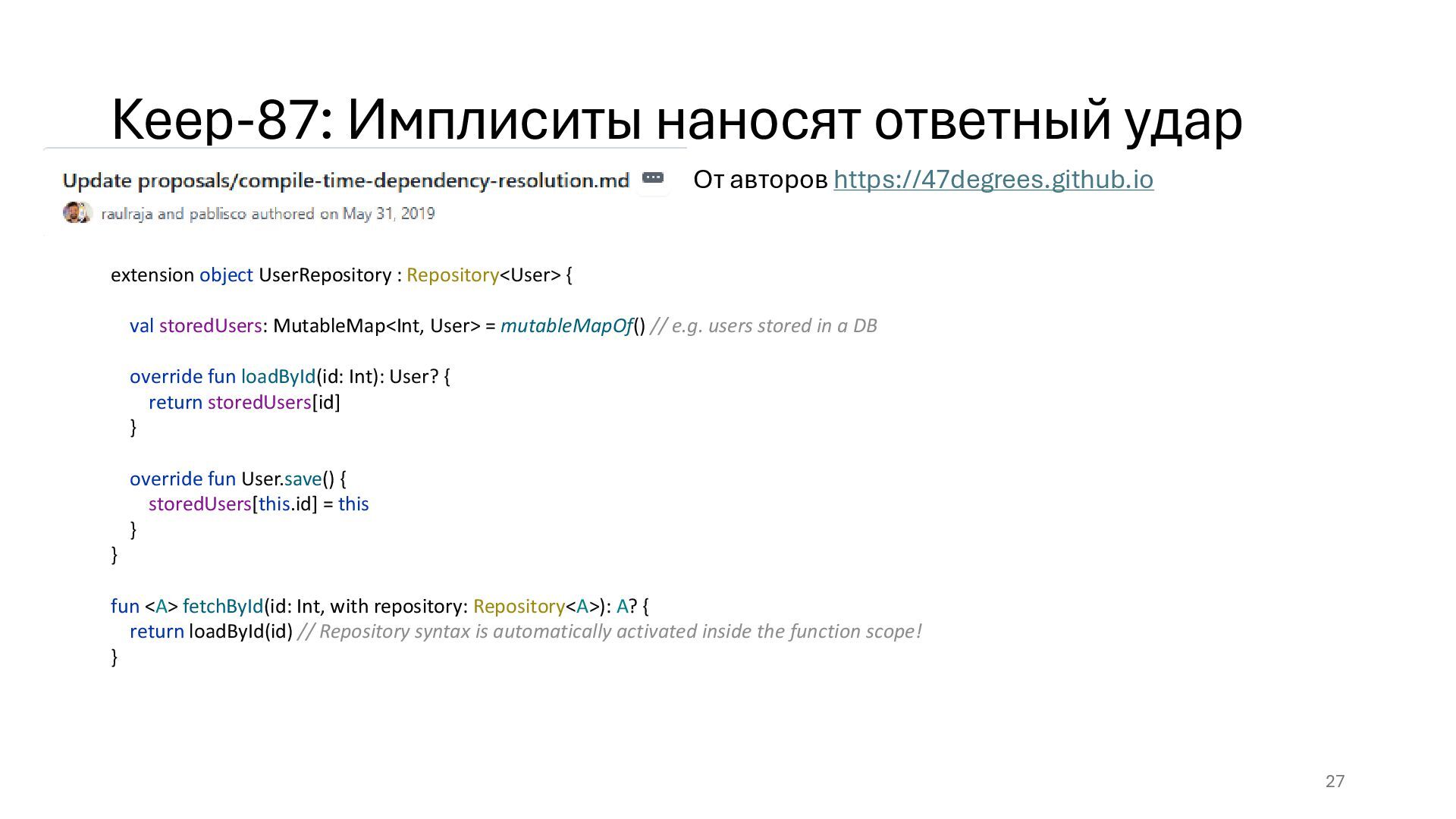The image size is (1456, 819).
Task: Click the 'Repository syntax is automatically activated' comment
Action: [x=610, y=632]
